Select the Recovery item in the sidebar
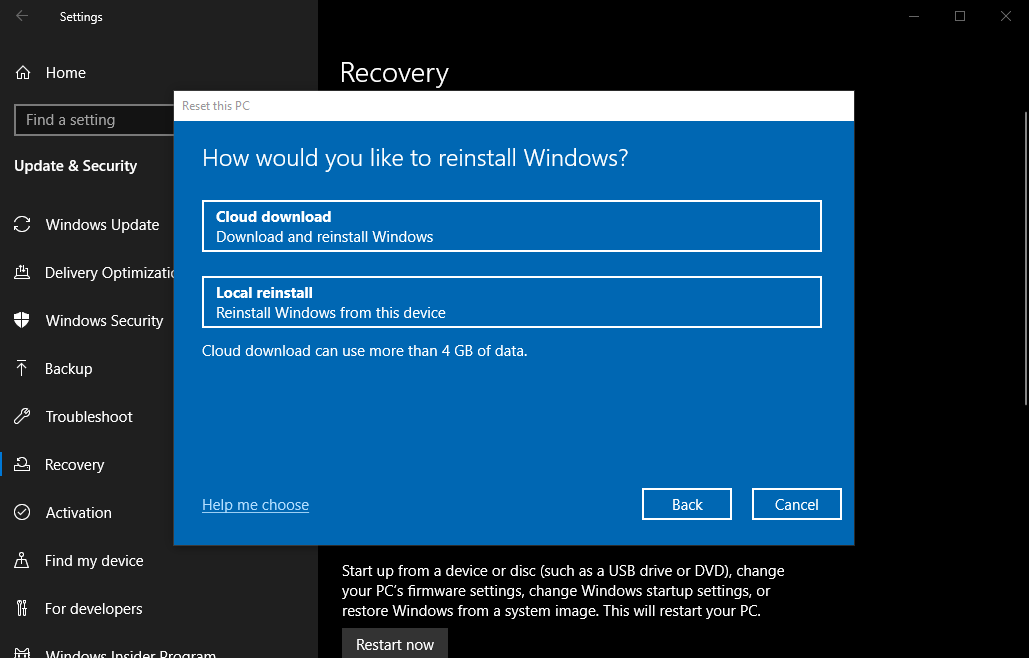This screenshot has height=658, width=1029. [75, 465]
